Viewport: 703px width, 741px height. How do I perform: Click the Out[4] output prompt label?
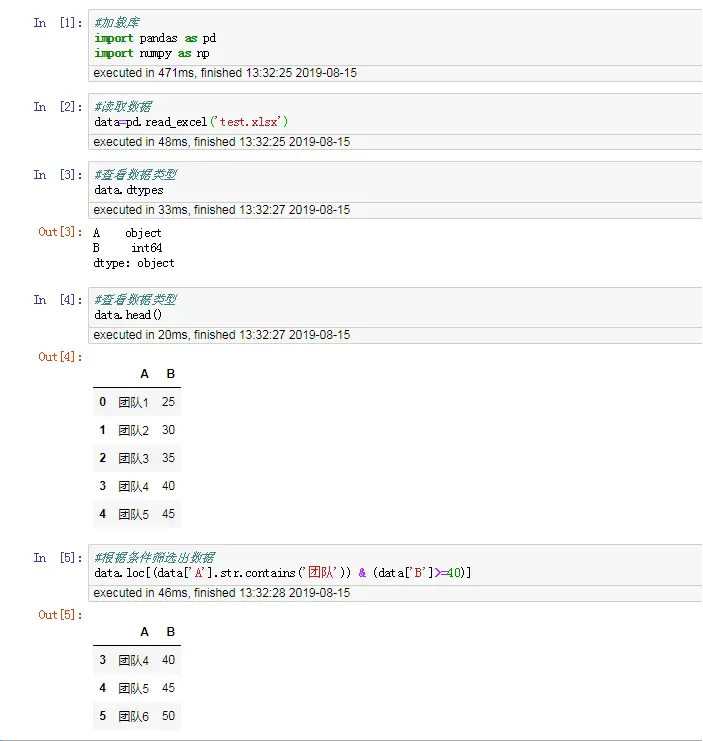(x=60, y=357)
